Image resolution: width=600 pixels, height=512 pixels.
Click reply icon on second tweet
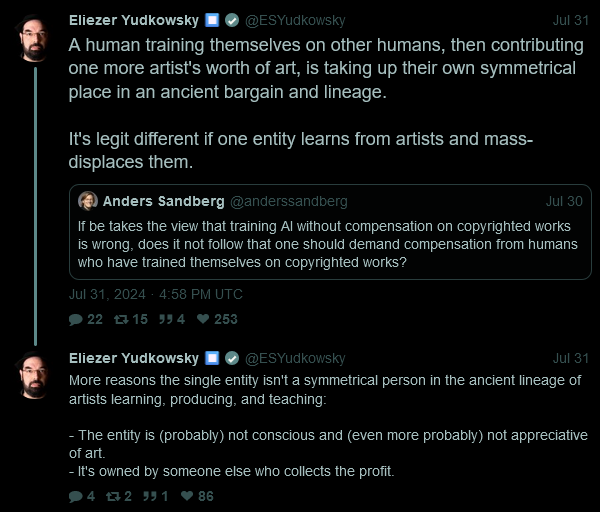pyautogui.click(x=76, y=497)
